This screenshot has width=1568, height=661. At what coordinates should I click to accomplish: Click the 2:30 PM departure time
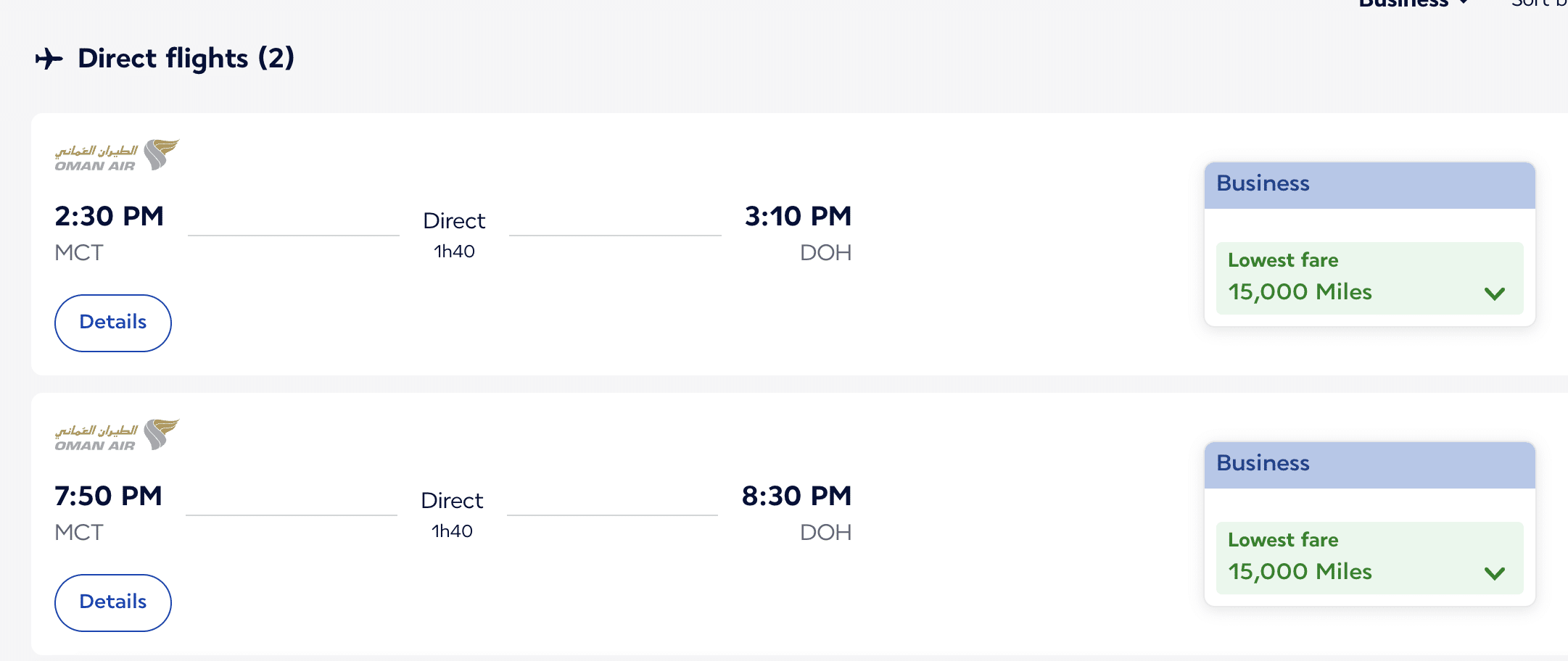pos(110,216)
